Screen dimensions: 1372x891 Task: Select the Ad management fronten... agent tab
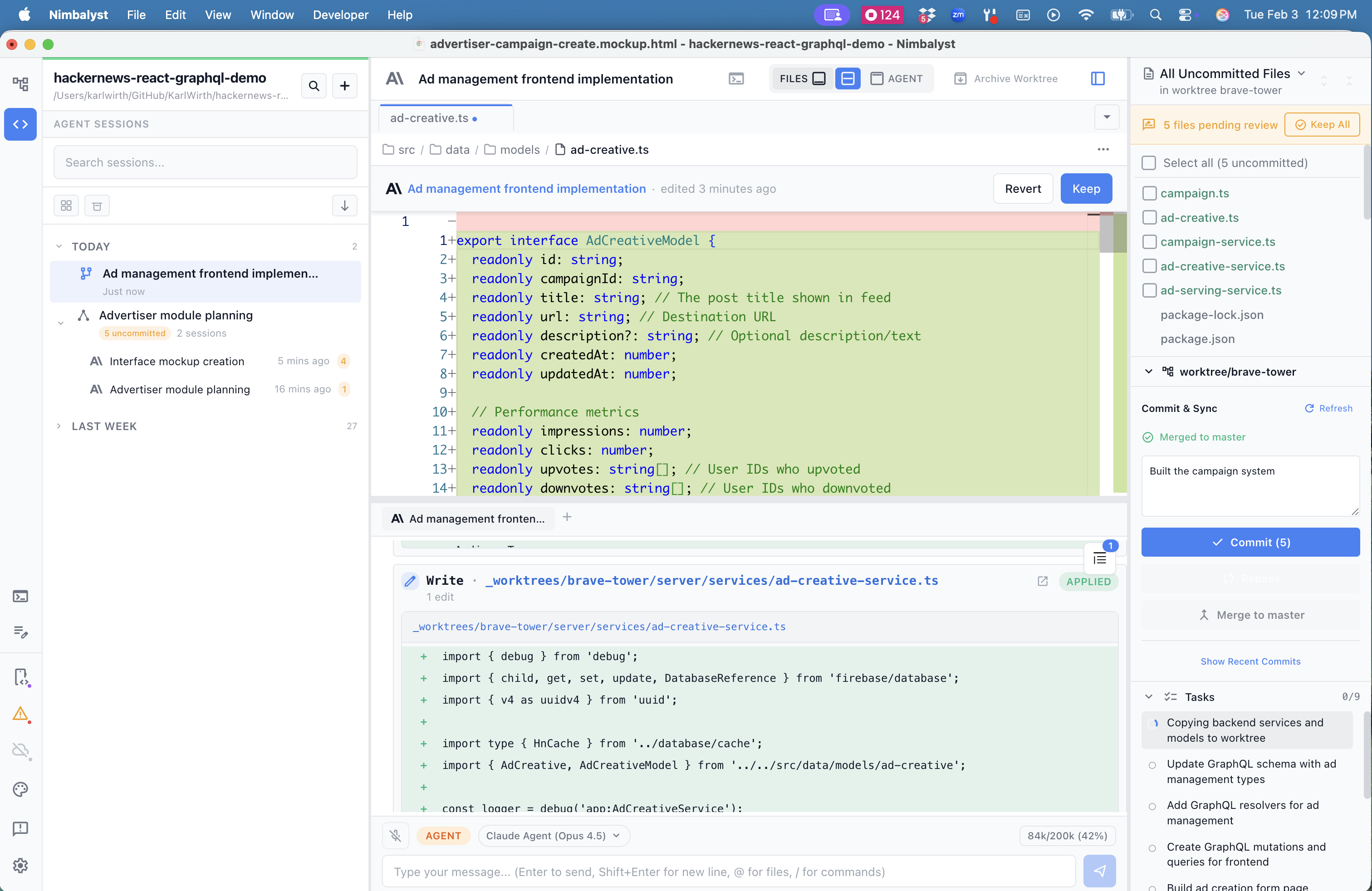467,518
